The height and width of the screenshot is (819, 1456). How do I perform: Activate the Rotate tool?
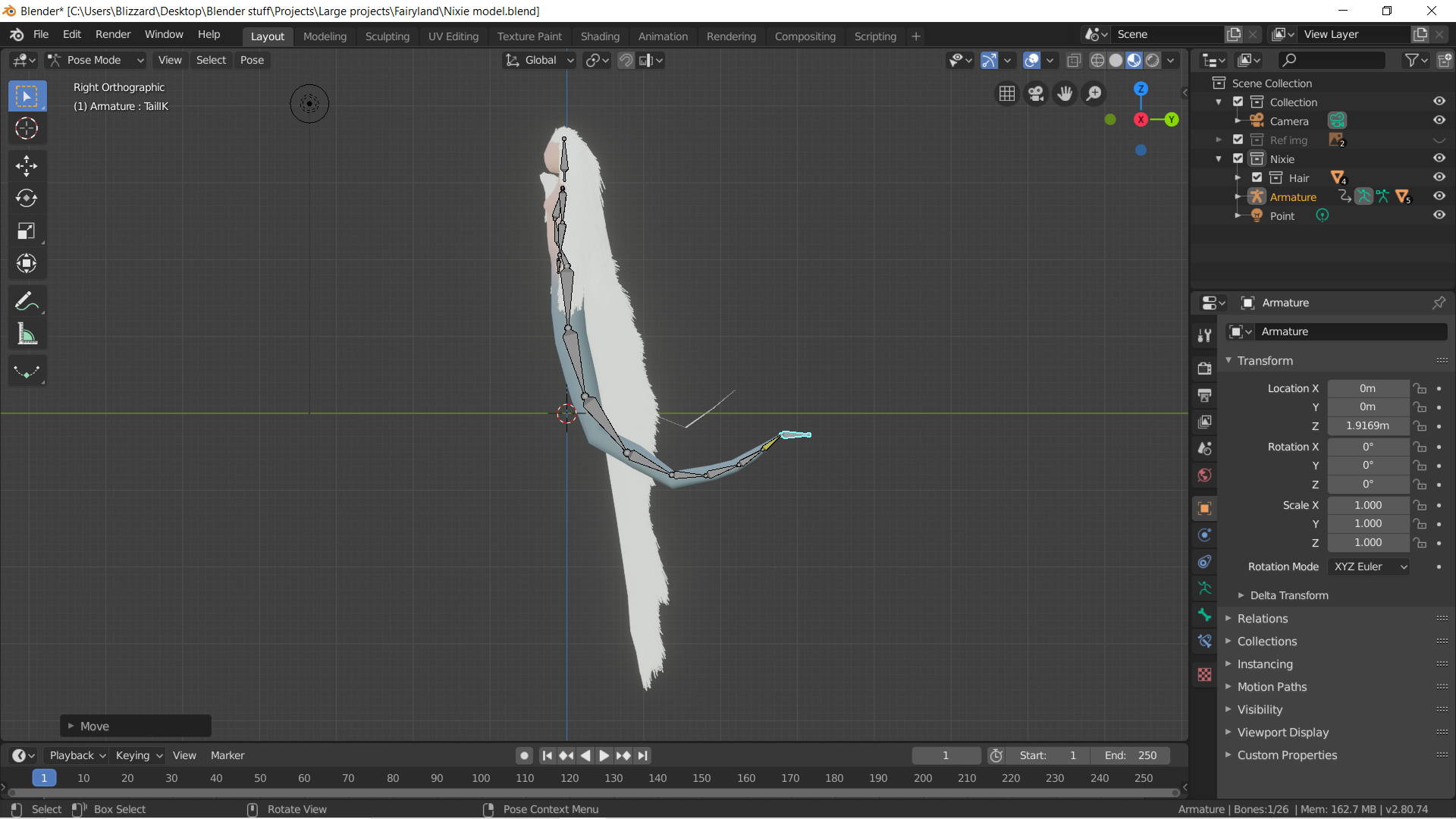coord(27,198)
